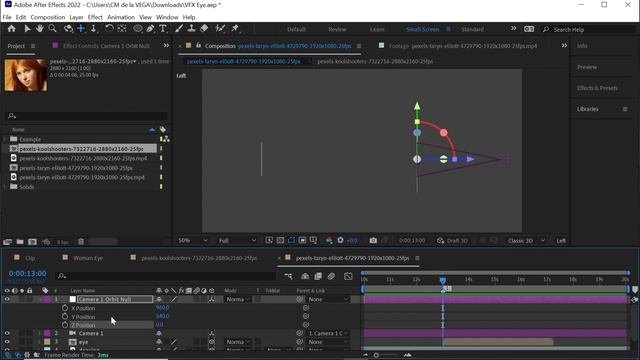Image resolution: width=640 pixels, height=360 pixels.
Task: Toggle visibility eye of the eye layer
Action: click(7, 342)
